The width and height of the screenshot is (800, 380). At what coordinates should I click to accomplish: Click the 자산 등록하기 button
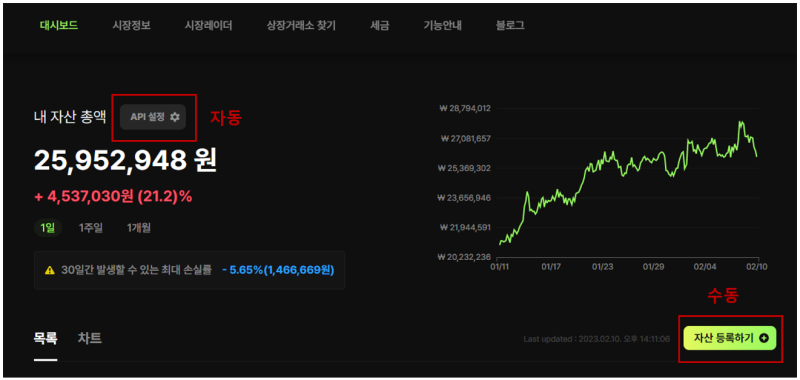click(x=730, y=338)
